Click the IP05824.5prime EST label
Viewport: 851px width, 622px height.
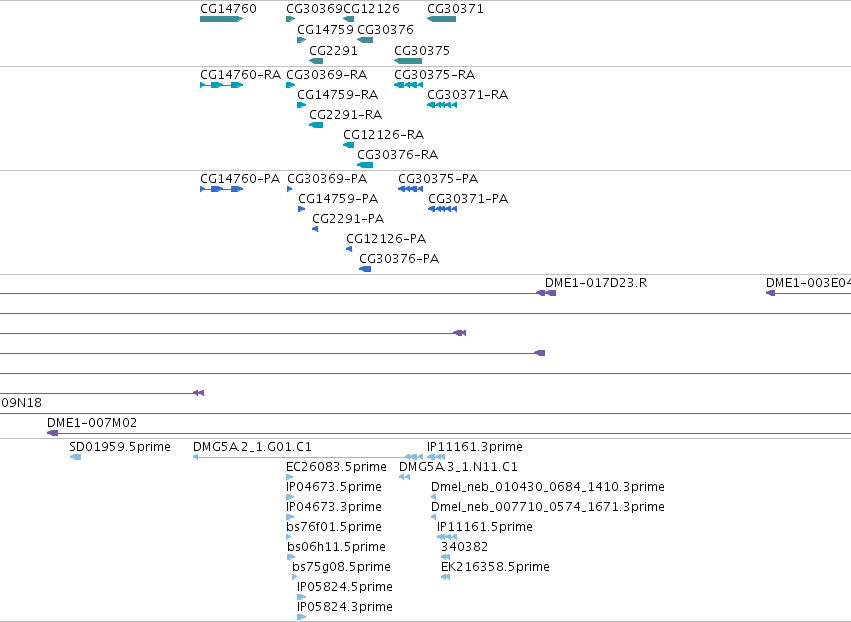pyautogui.click(x=345, y=587)
